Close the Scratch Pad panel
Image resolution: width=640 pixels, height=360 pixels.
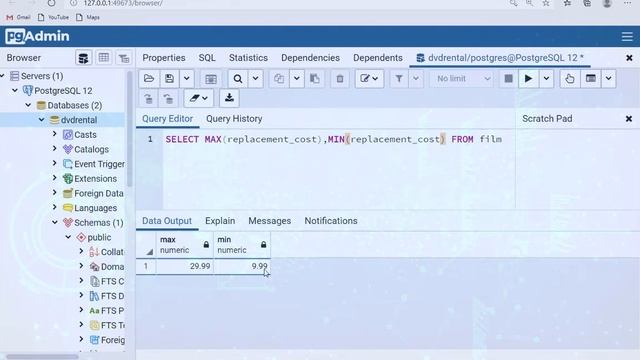point(629,119)
